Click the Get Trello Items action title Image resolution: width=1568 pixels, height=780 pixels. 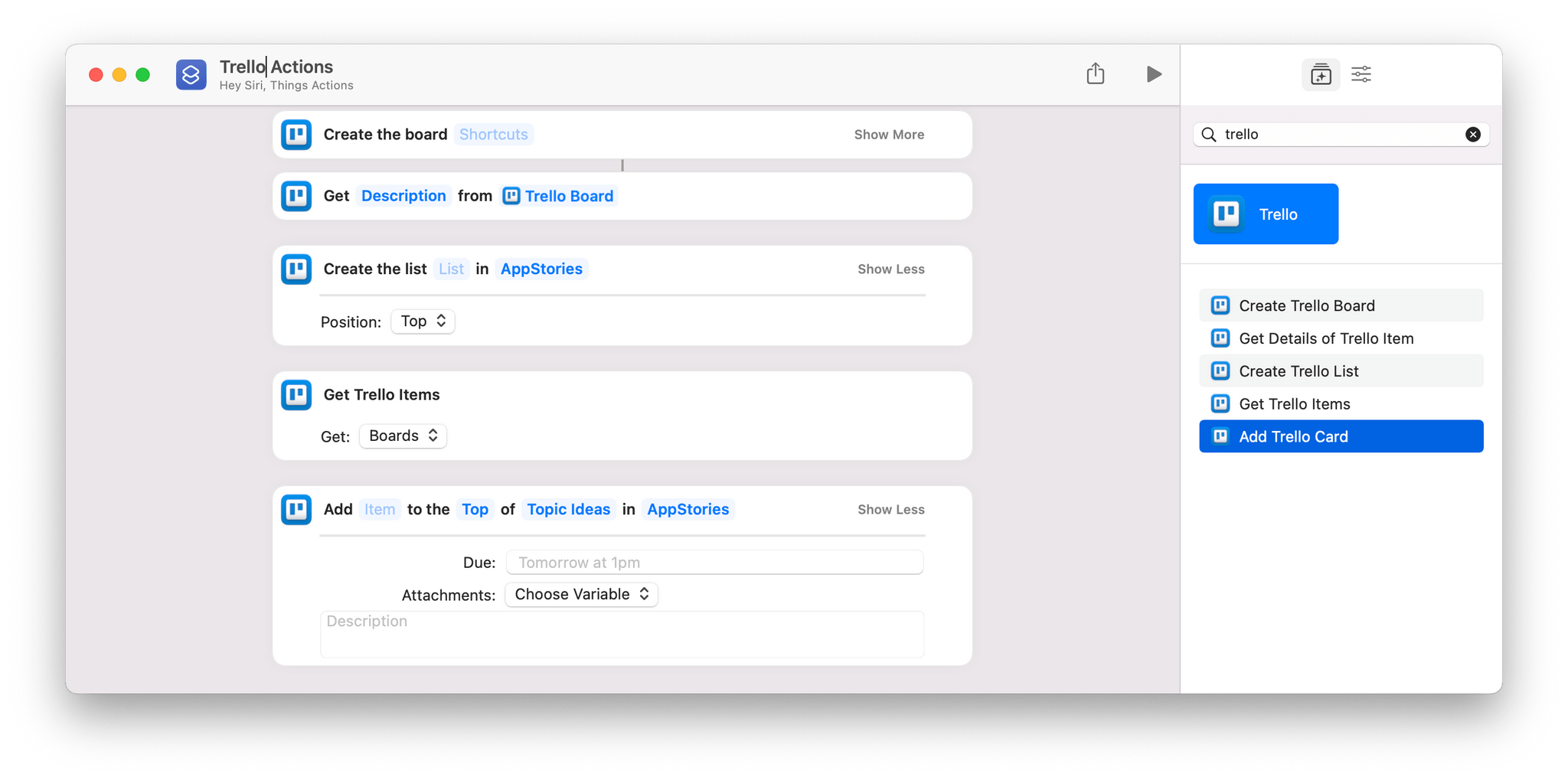[x=381, y=395]
